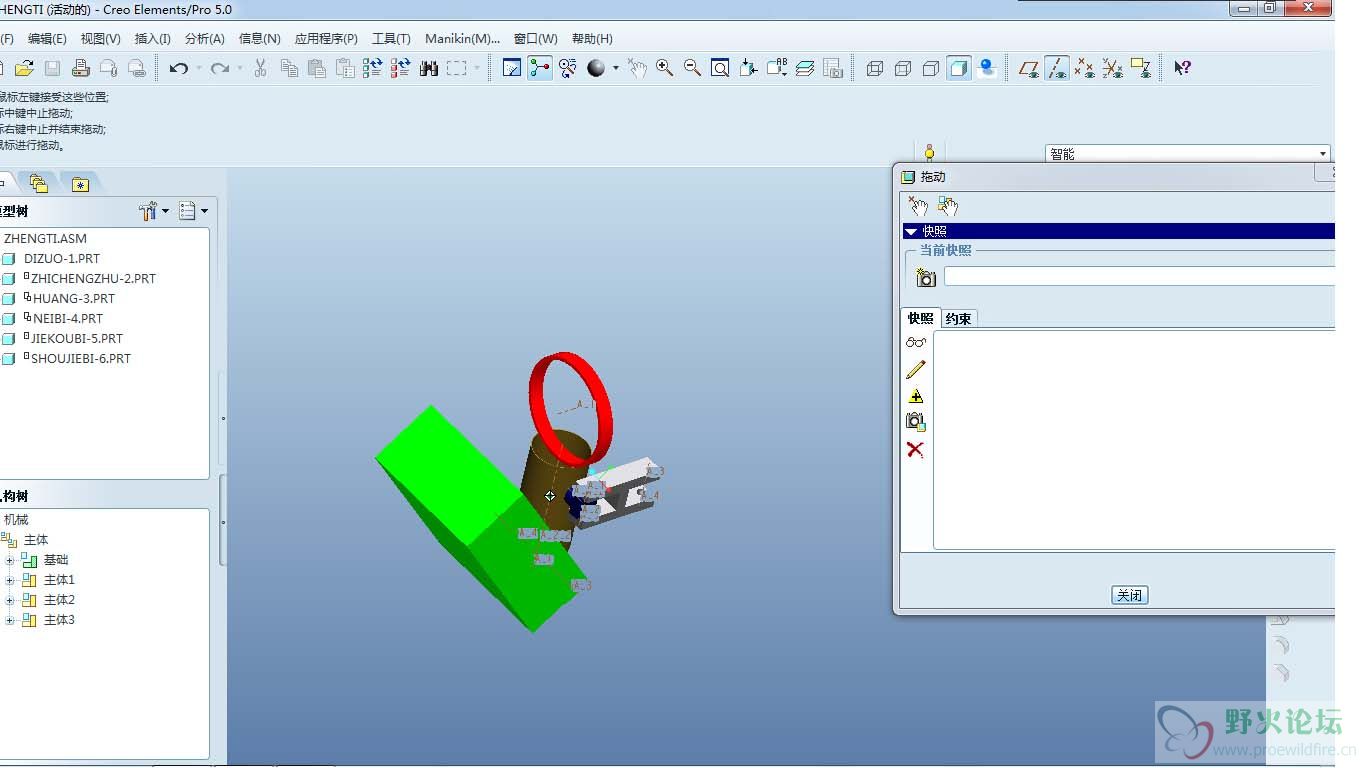Click the 关闭 button

(1129, 595)
